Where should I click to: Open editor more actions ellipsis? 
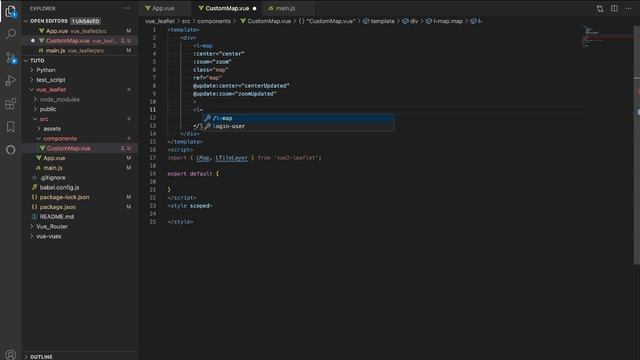tap(629, 8)
